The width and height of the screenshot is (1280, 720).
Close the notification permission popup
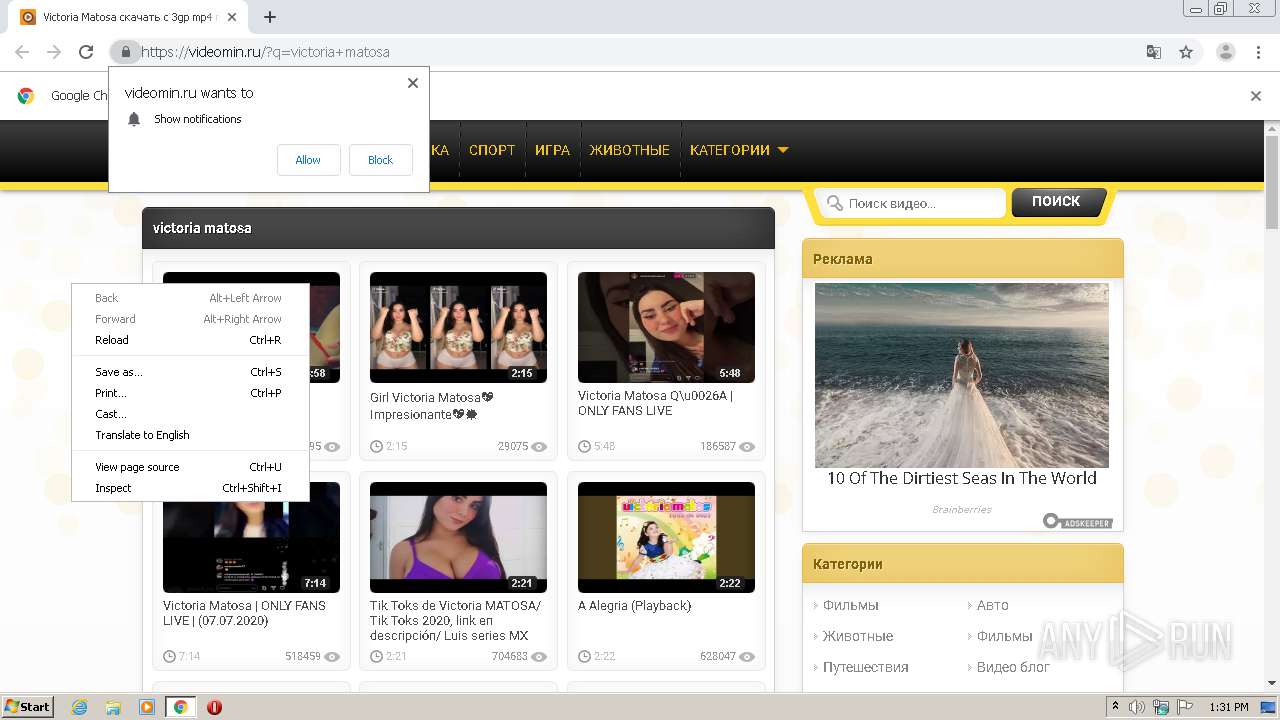pos(413,83)
